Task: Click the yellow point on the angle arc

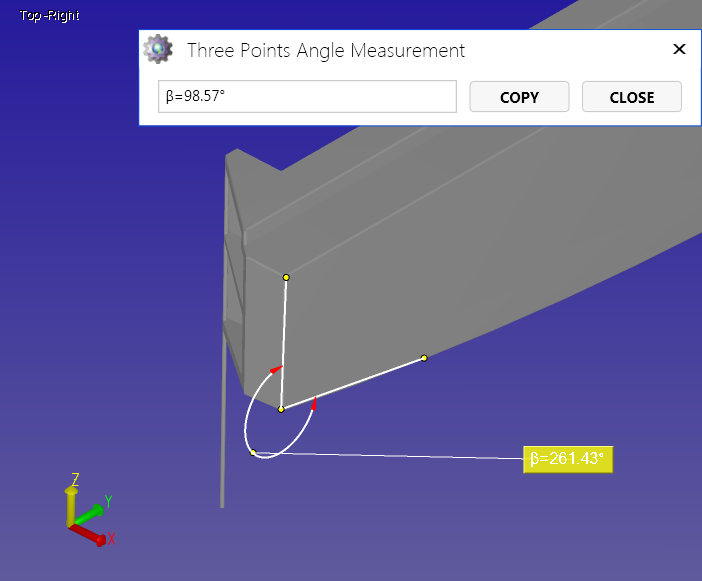Action: pos(253,453)
